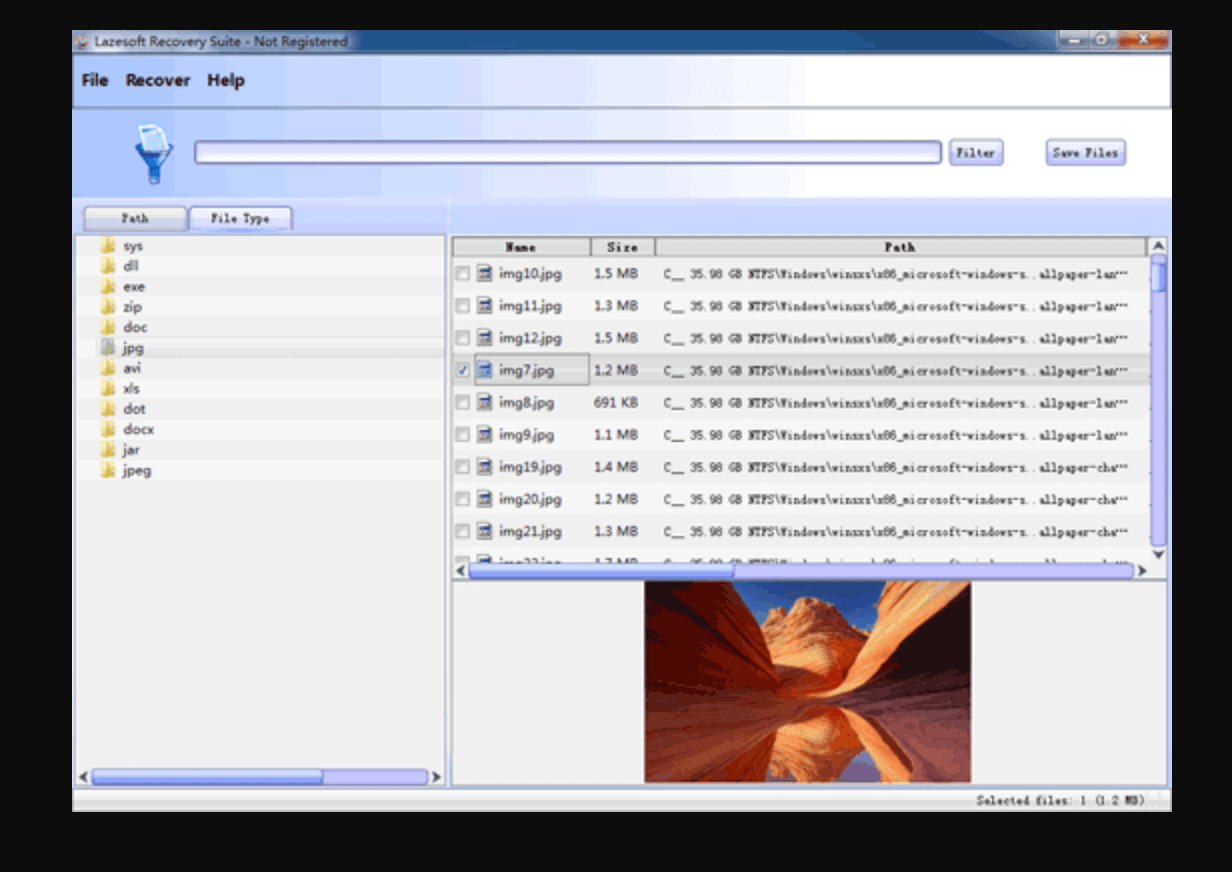Check the checkbox for img10.jpg
1232x872 pixels.
[463, 274]
